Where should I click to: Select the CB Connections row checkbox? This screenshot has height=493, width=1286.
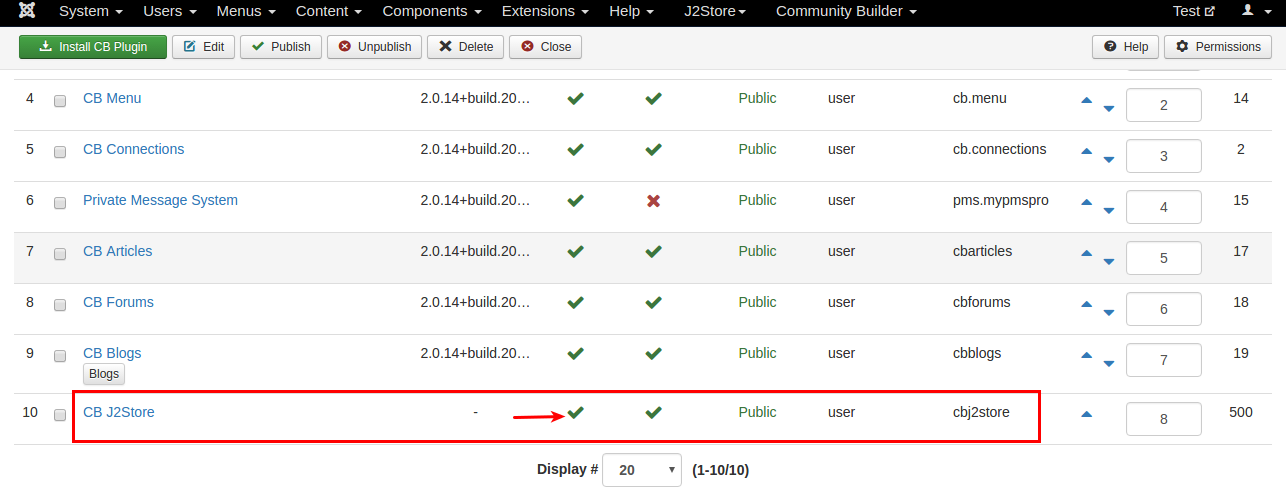tap(60, 152)
